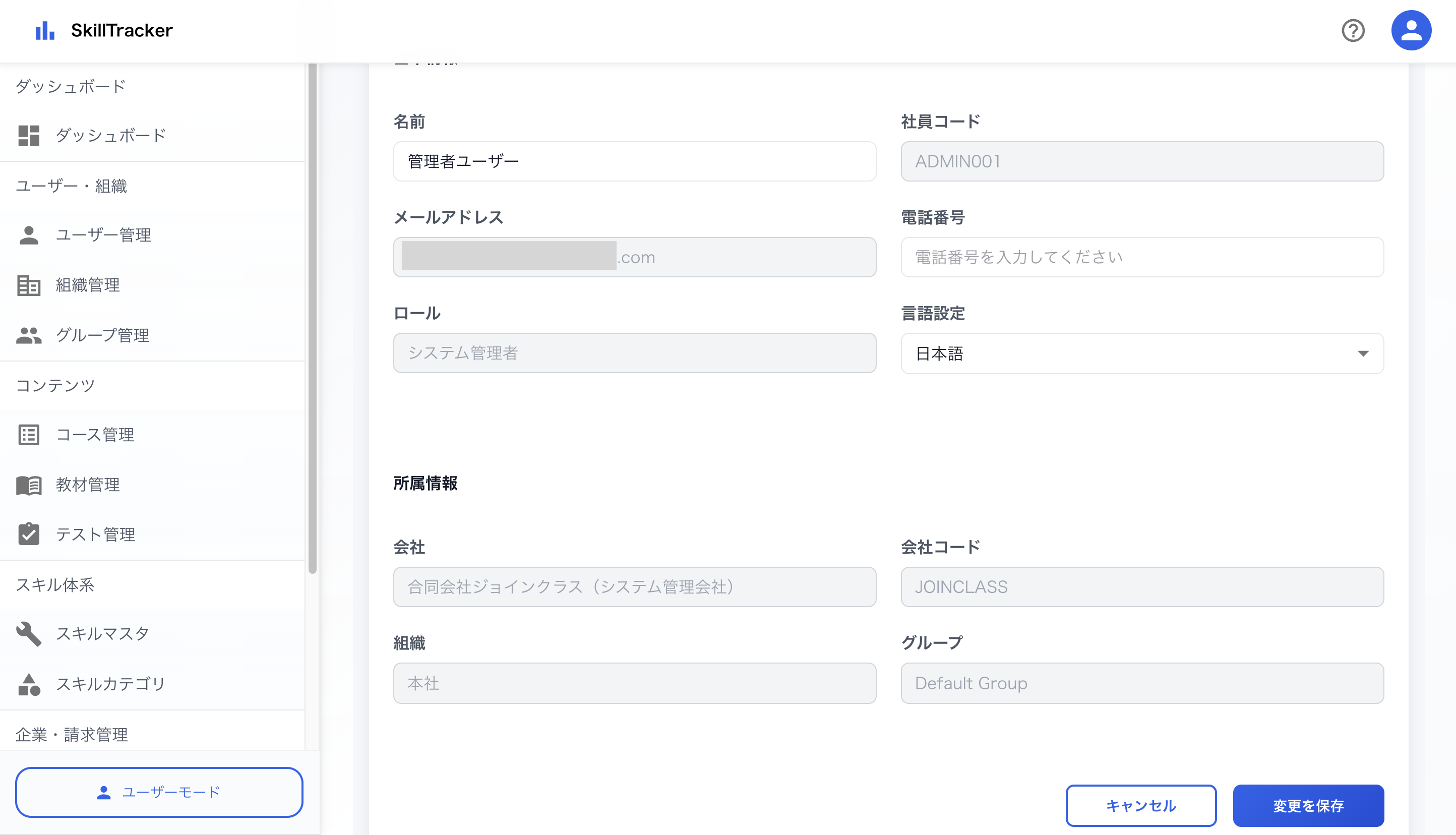
Task: Open 組織管理 via its building icon
Action: [x=29, y=285]
